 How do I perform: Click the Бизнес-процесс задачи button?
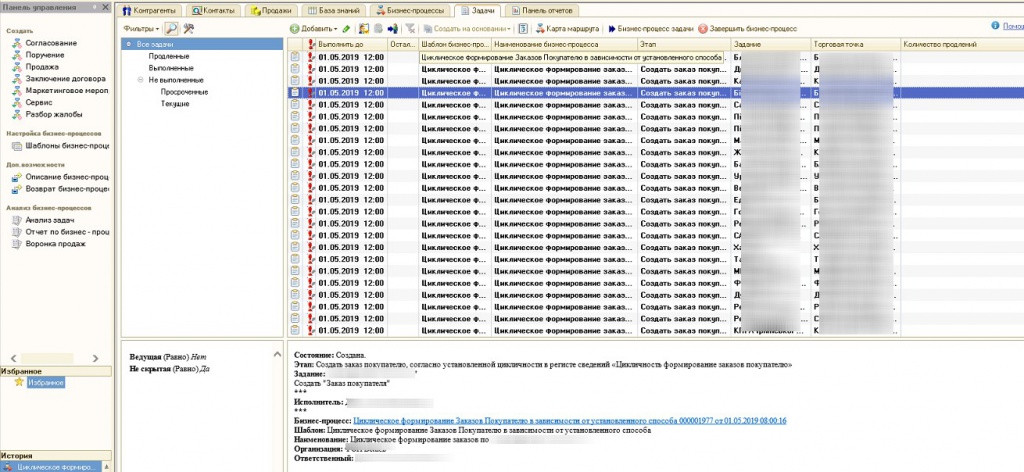coord(650,29)
